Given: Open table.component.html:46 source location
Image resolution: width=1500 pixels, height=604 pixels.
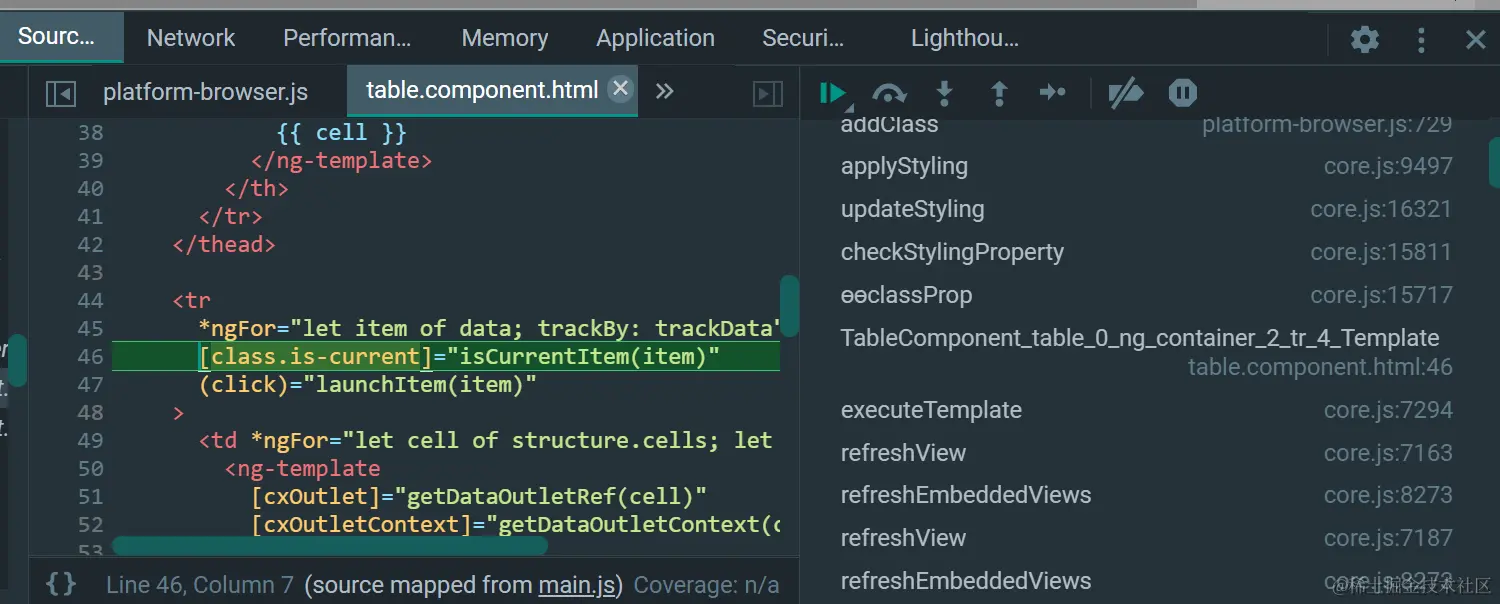Looking at the screenshot, I should tap(1320, 367).
